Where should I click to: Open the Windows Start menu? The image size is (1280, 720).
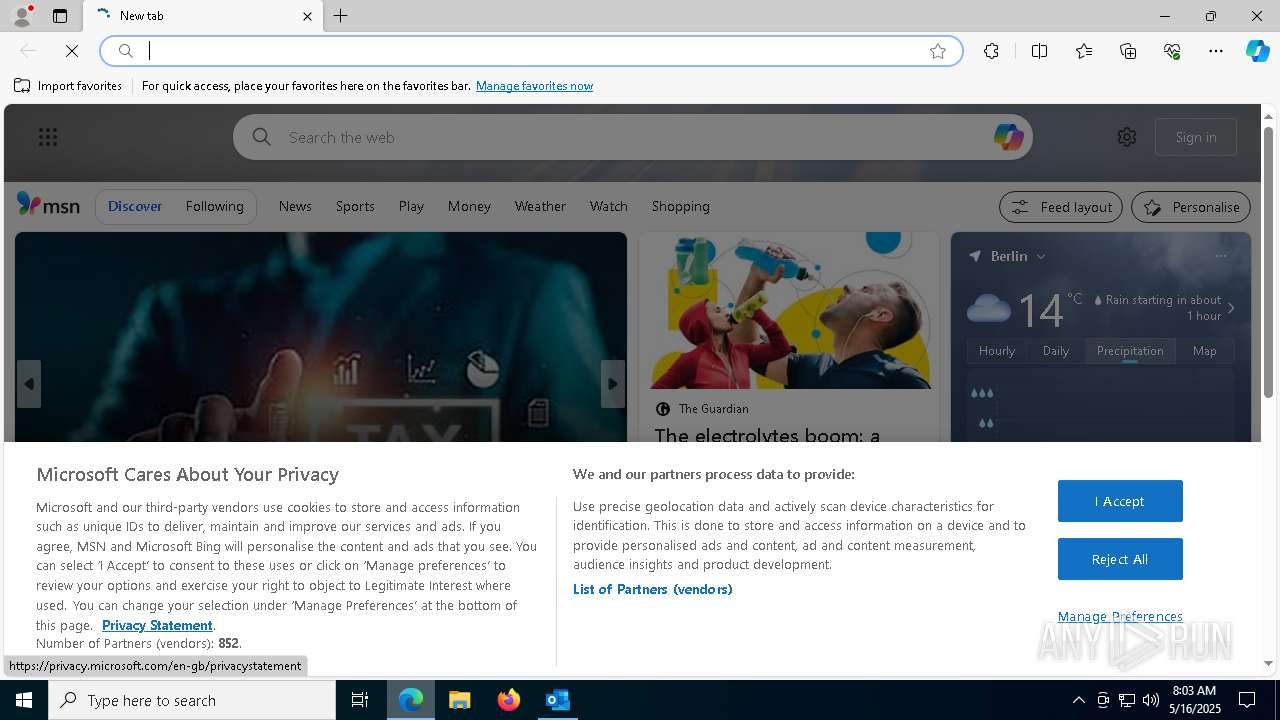pos(24,700)
